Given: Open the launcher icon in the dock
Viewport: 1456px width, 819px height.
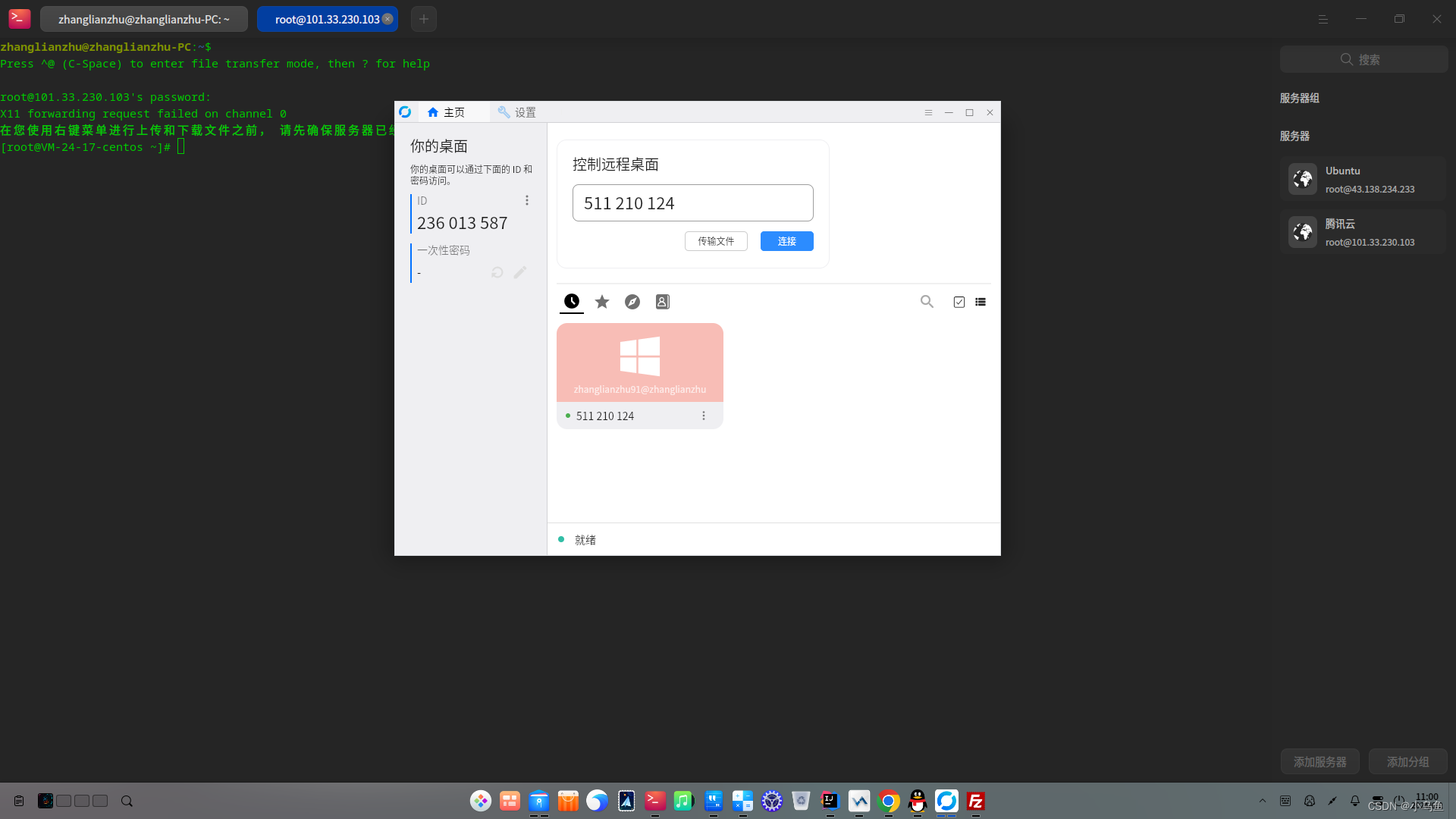Looking at the screenshot, I should (481, 801).
